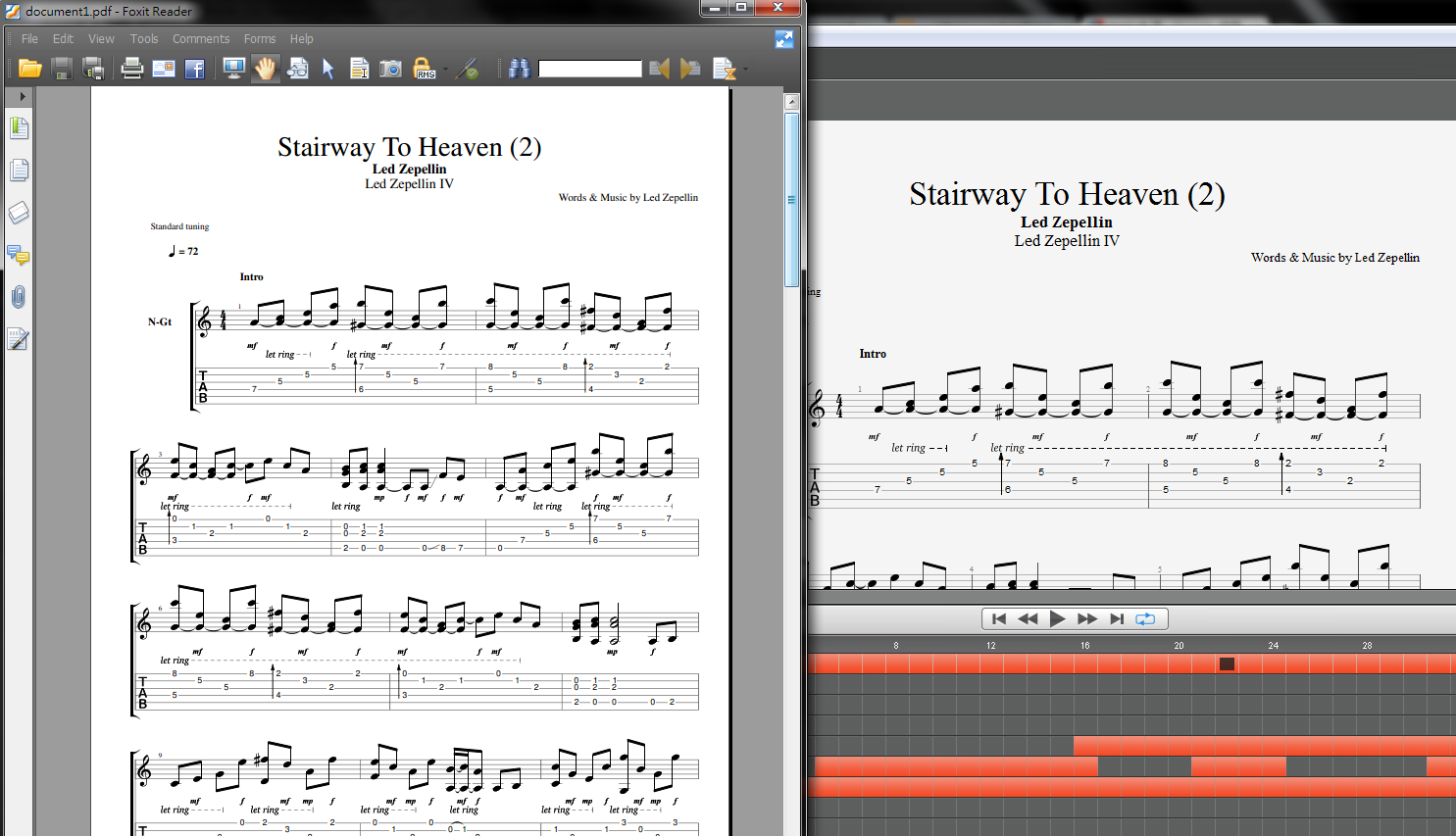The height and width of the screenshot is (836, 1456).
Task: Click into the Find text box
Action: [590, 69]
